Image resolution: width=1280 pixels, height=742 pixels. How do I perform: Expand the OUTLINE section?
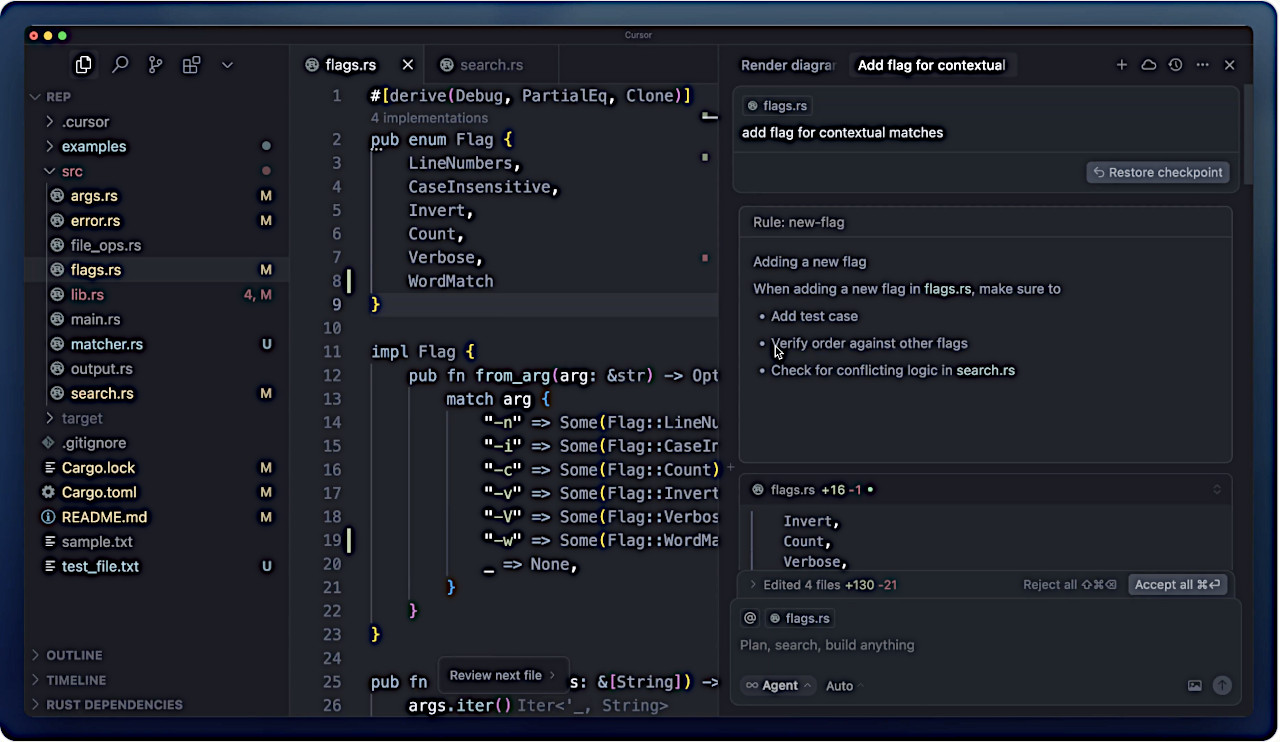(74, 655)
